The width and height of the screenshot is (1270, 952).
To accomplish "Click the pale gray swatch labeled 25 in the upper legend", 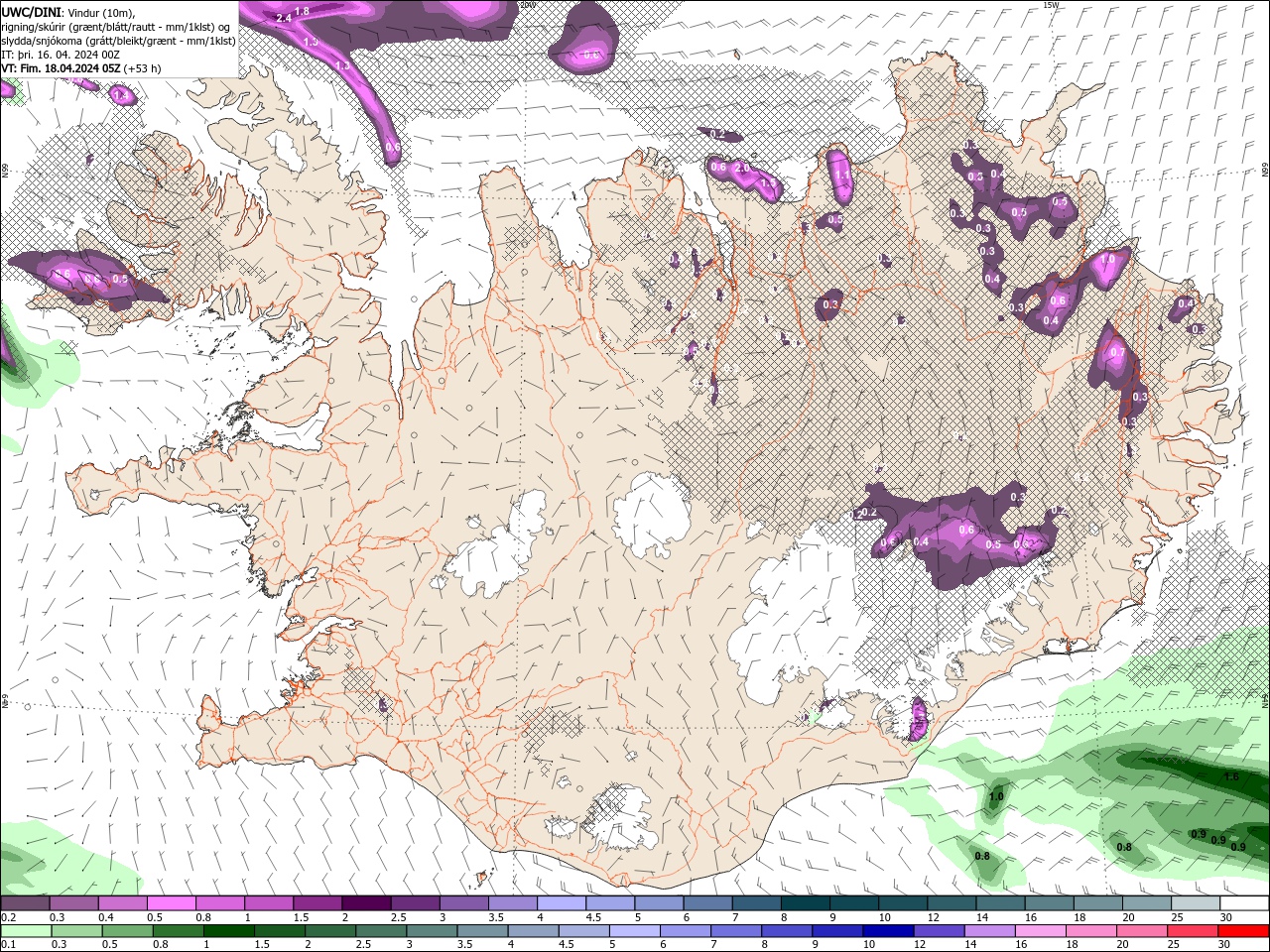I will 1196,903.
